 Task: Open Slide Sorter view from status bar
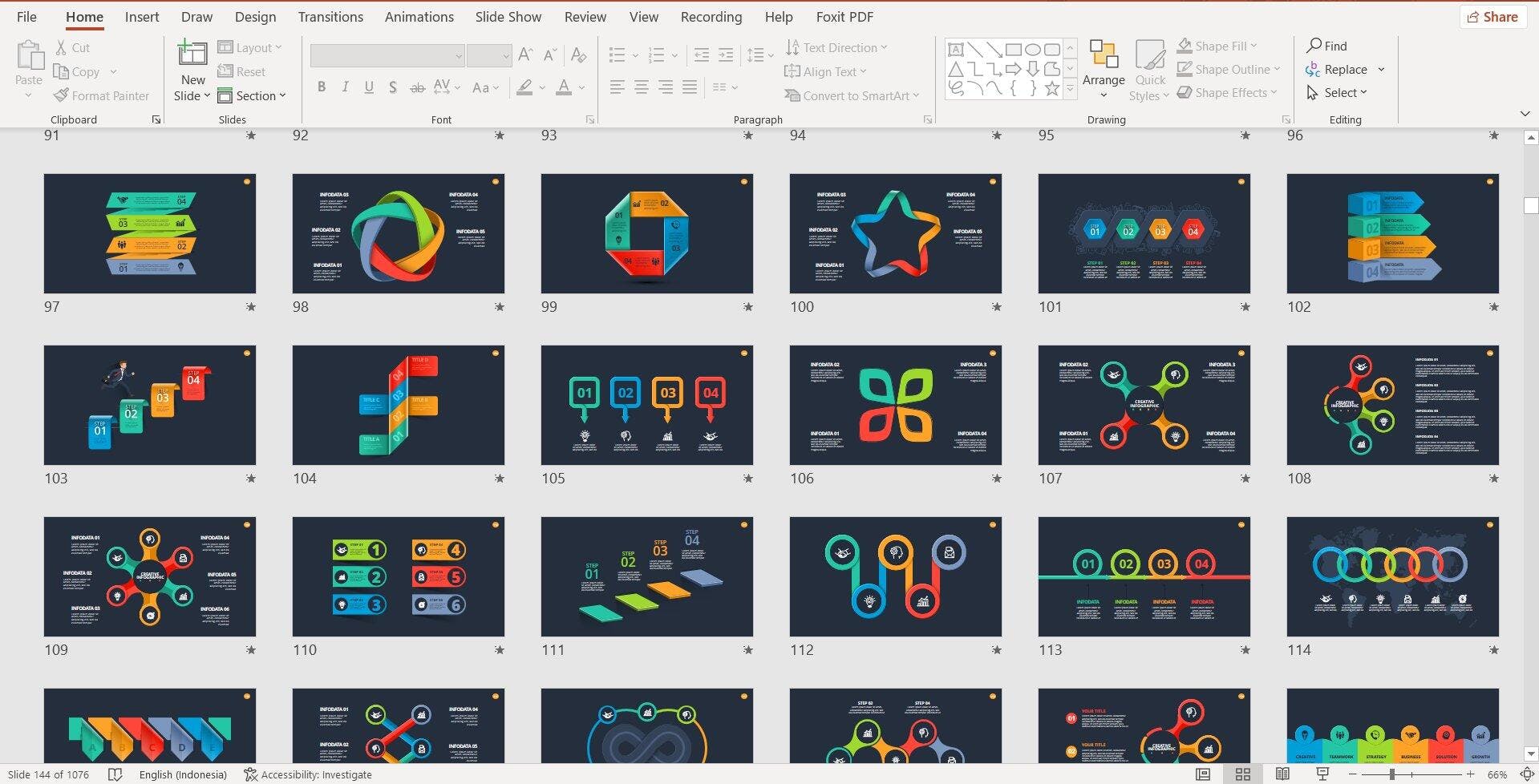pyautogui.click(x=1242, y=774)
